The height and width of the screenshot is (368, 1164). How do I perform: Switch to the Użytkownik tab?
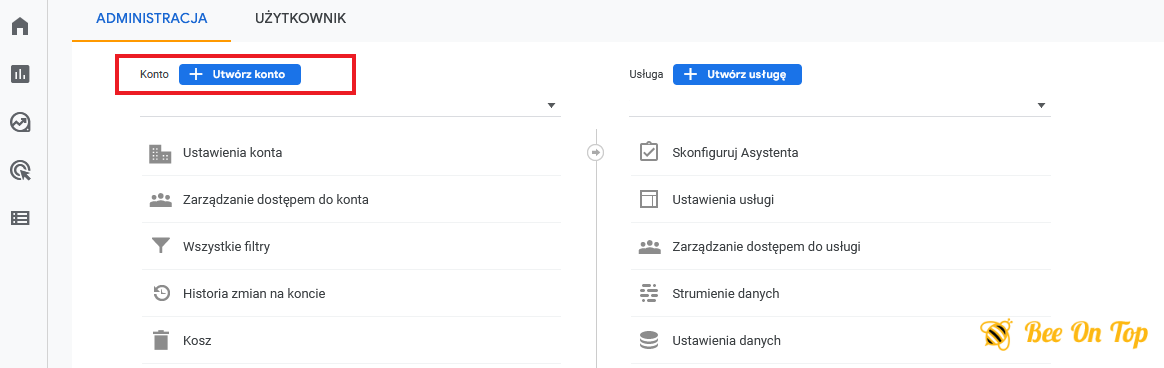(x=300, y=19)
